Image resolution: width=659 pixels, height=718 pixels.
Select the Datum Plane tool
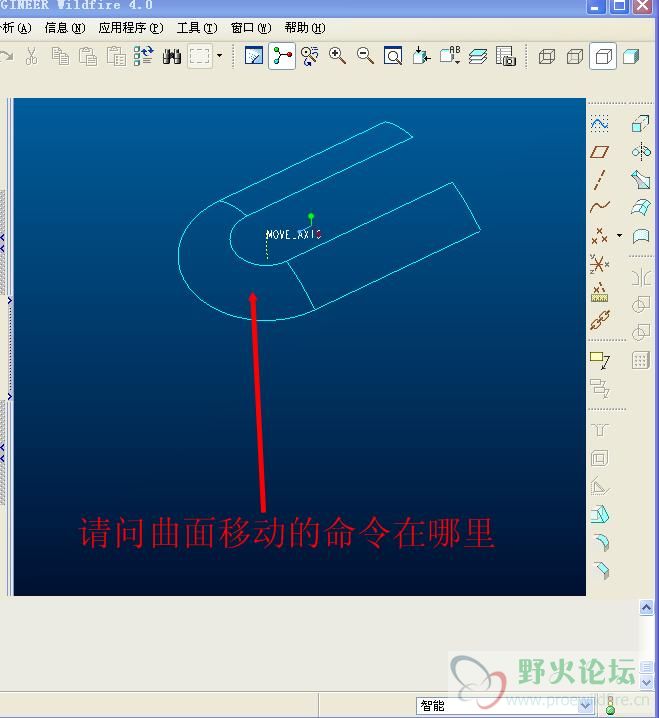pyautogui.click(x=599, y=152)
